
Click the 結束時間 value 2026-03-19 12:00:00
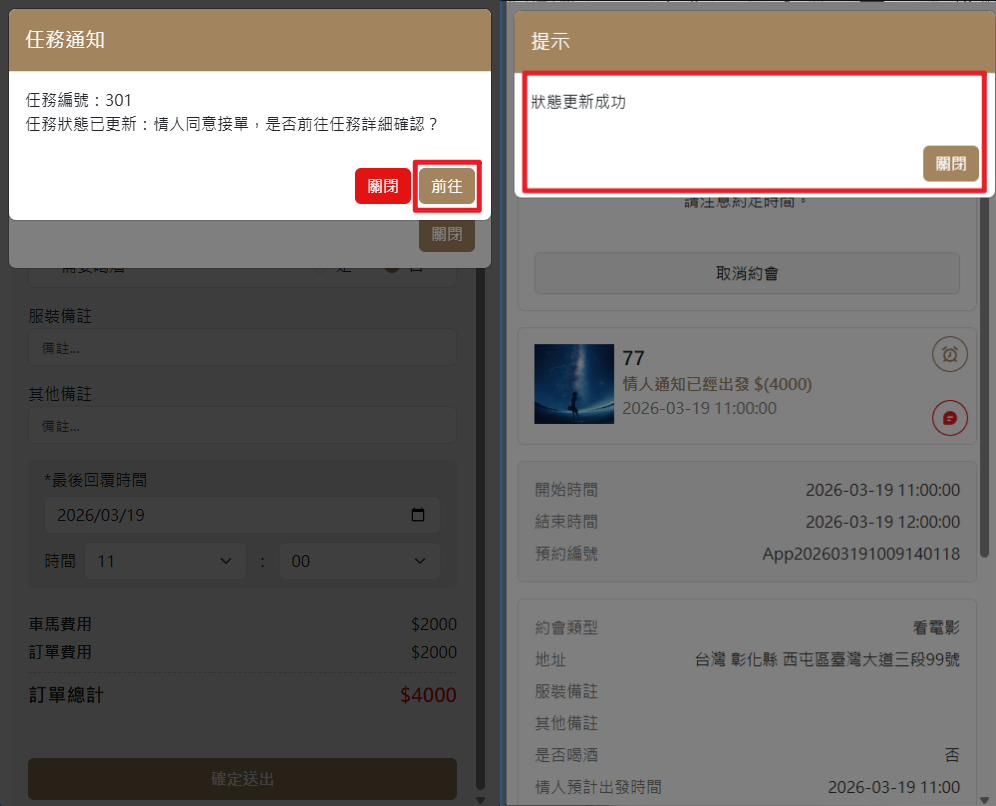point(882,521)
